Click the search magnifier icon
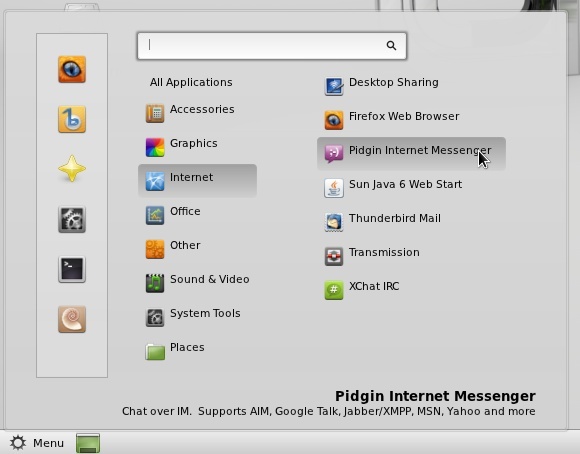Image resolution: width=580 pixels, height=454 pixels. (391, 46)
